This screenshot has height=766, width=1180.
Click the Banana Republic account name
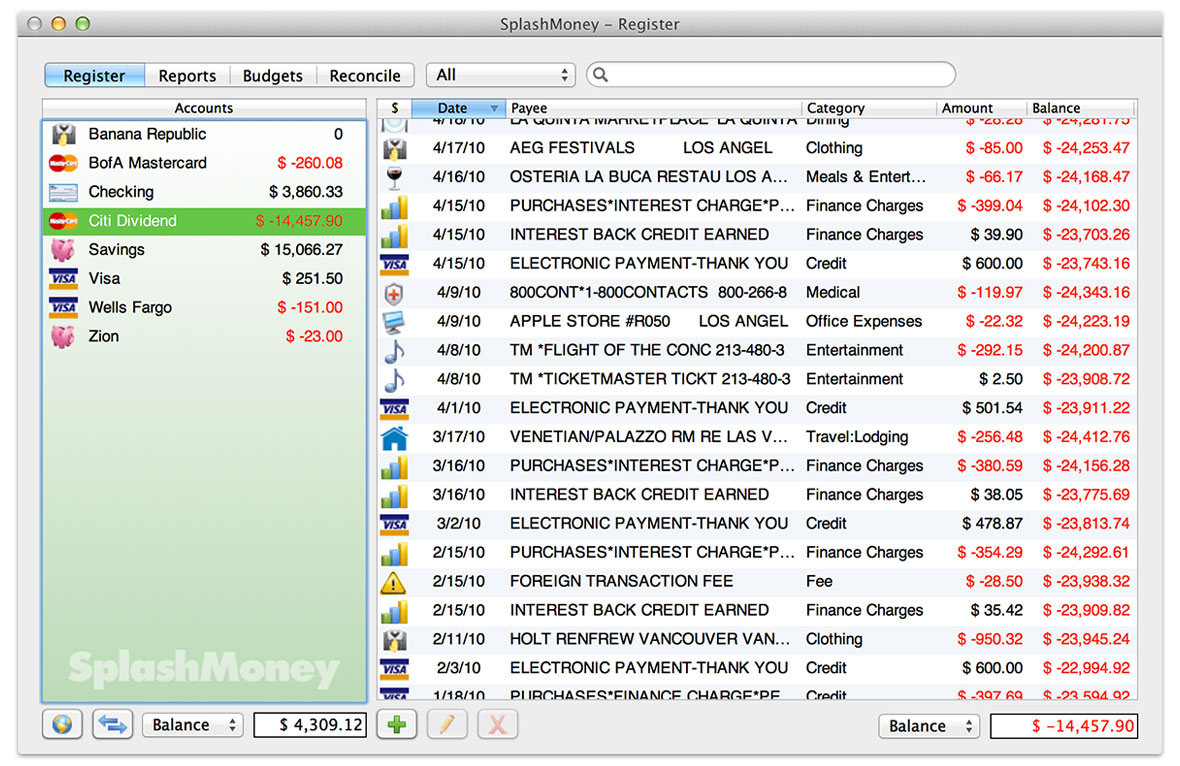(x=148, y=135)
